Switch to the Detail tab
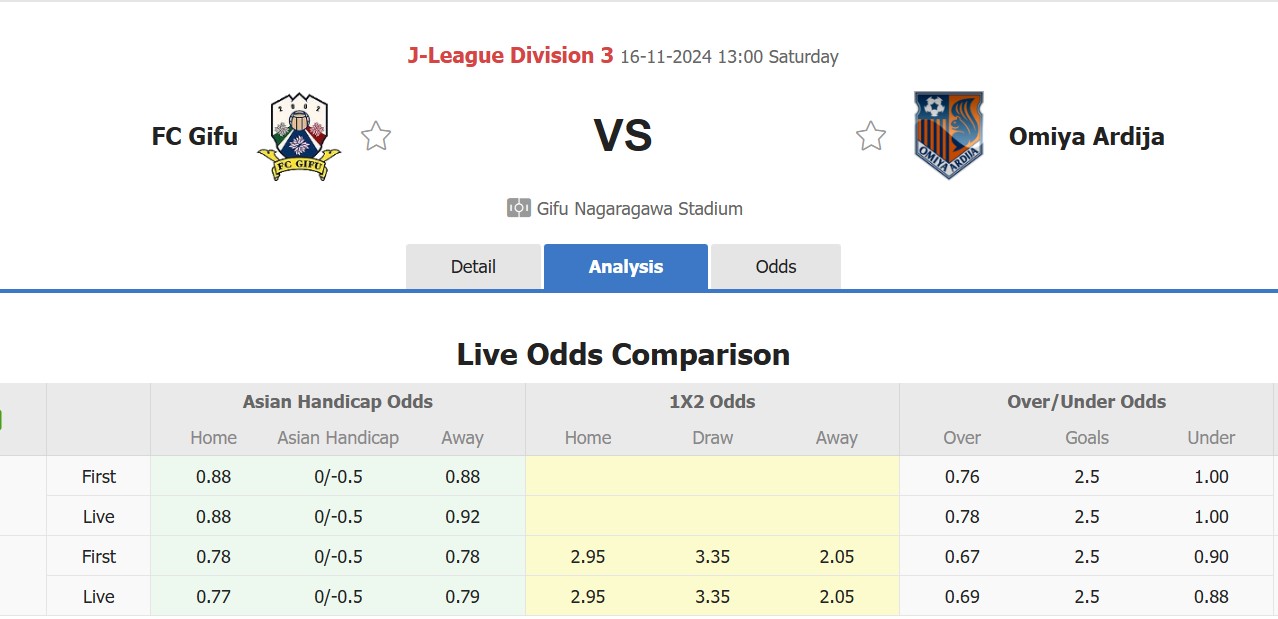 coord(472,266)
